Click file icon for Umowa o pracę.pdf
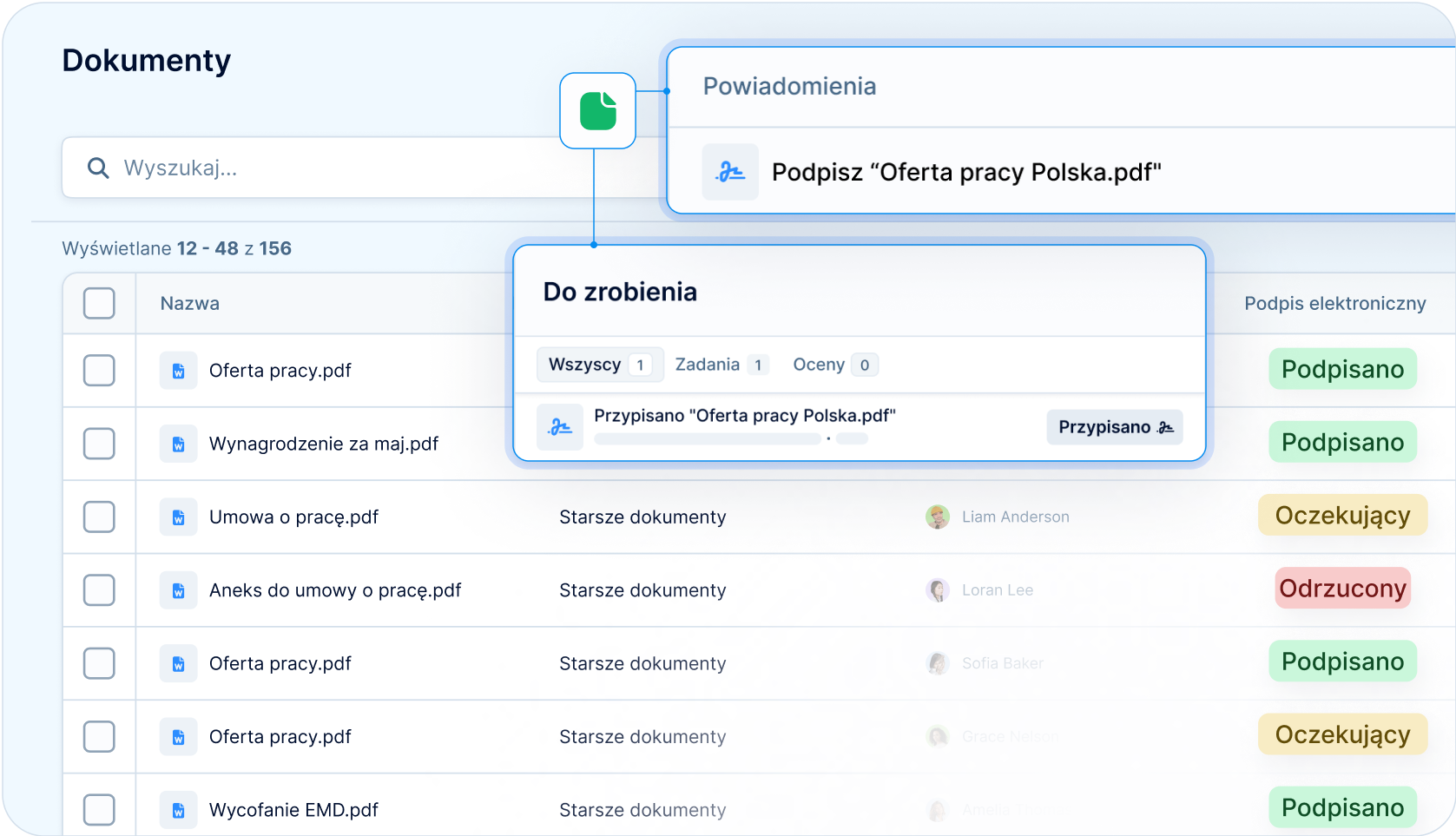The height and width of the screenshot is (836, 1456). click(178, 517)
